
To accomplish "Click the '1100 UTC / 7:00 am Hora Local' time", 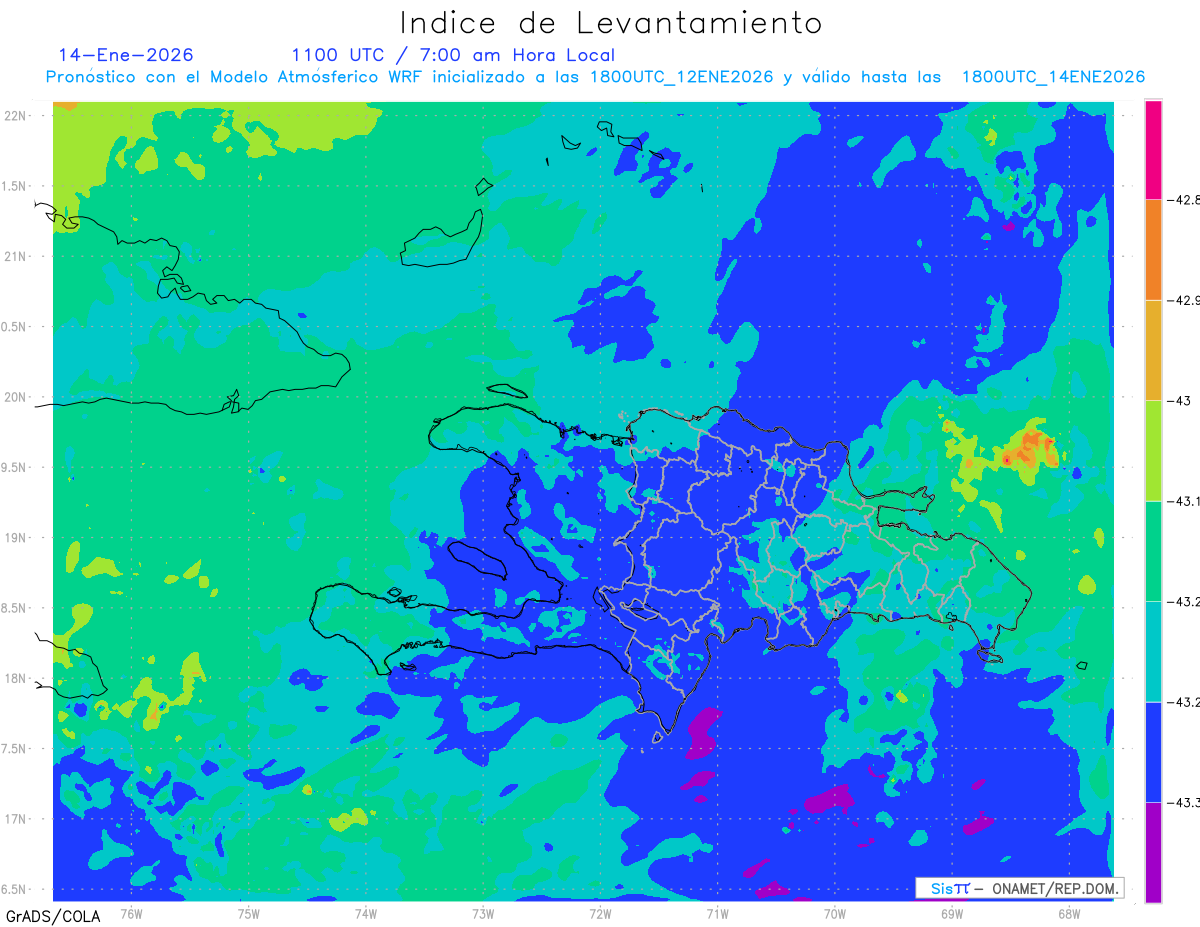I will [x=453, y=55].
